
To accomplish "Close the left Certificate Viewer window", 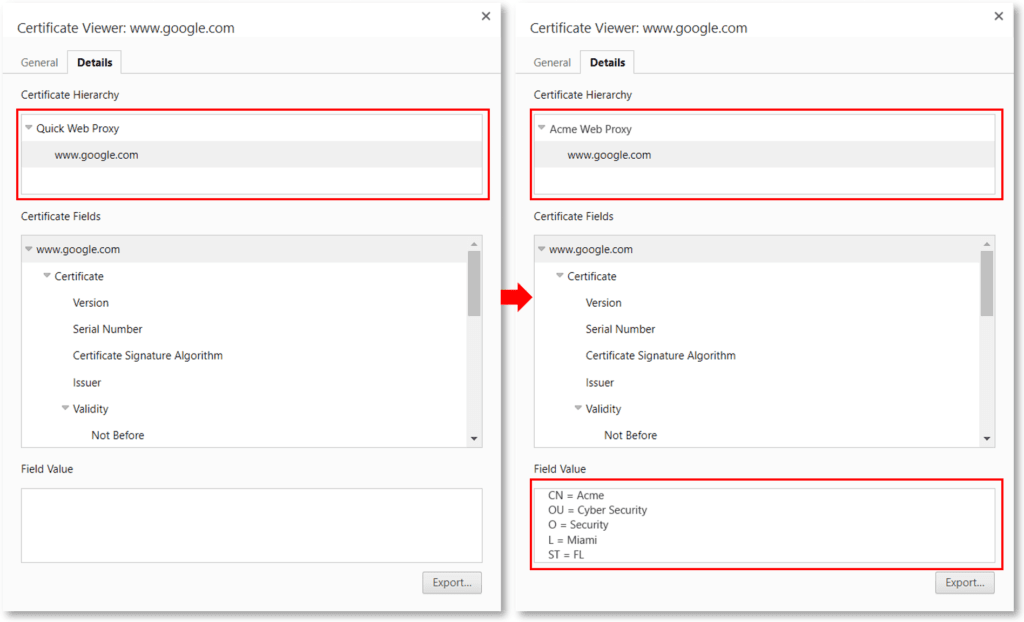I will tap(486, 16).
